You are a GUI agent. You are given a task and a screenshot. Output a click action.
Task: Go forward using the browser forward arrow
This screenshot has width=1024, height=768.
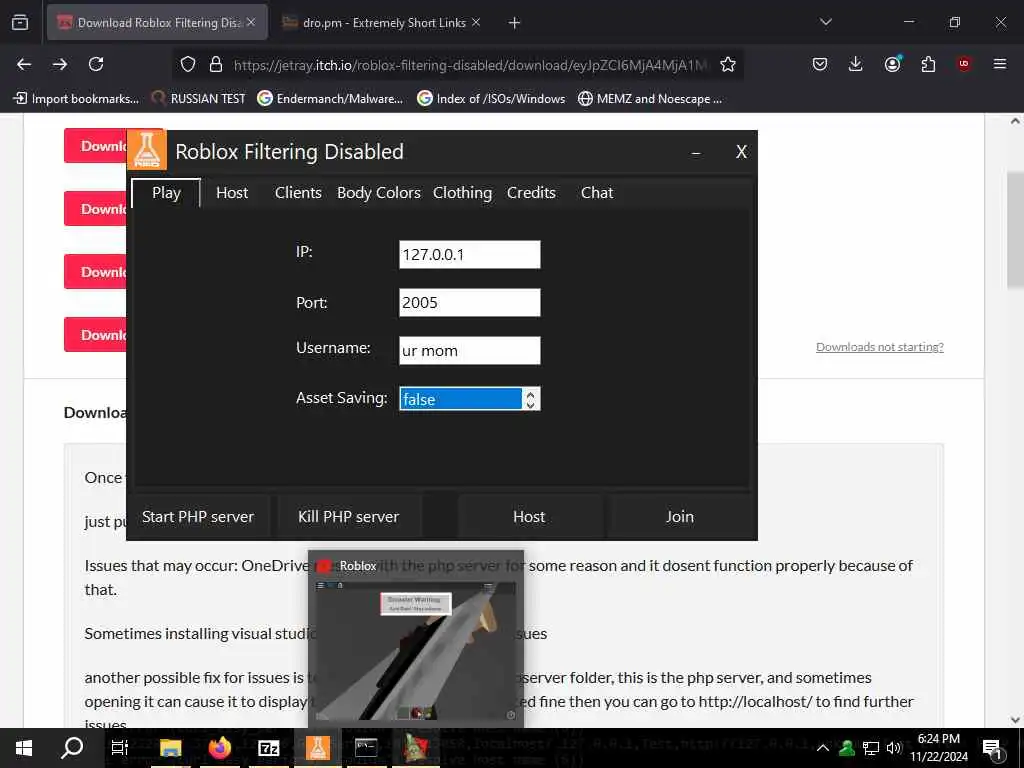coord(60,64)
